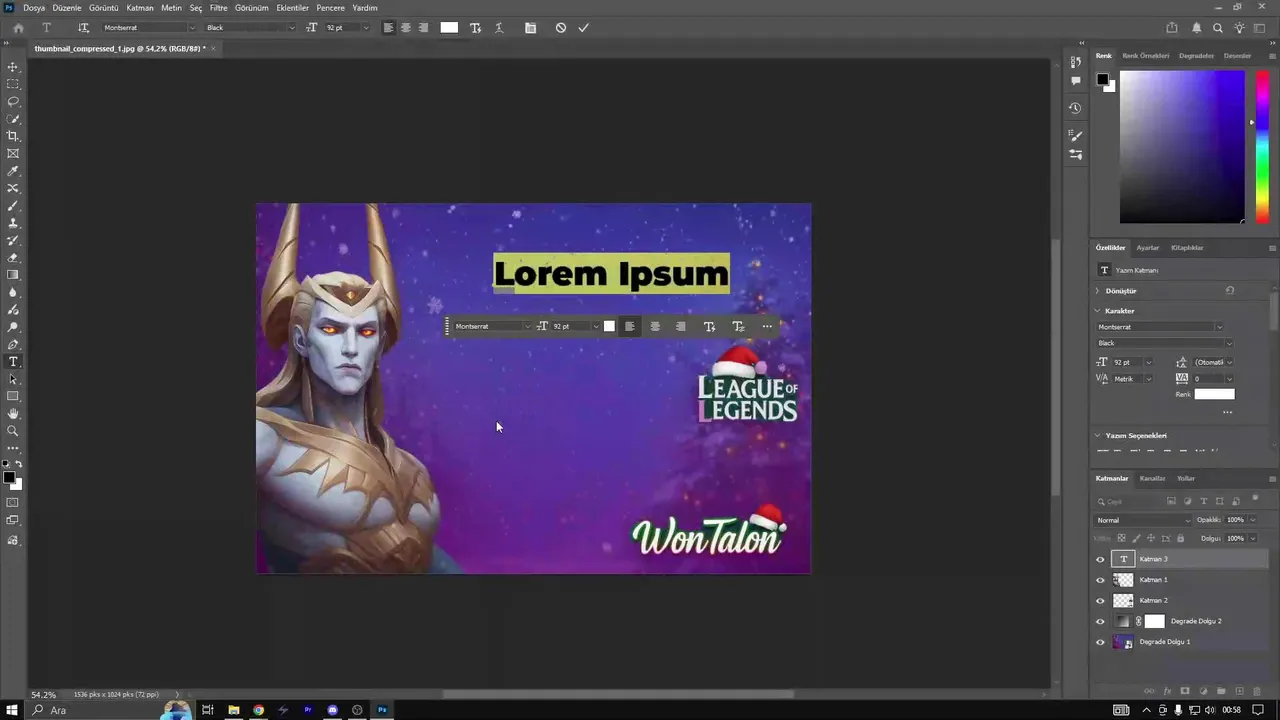Select the Rectangular Marquee tool
Screen dimensions: 1280x720
pyautogui.click(x=13, y=84)
